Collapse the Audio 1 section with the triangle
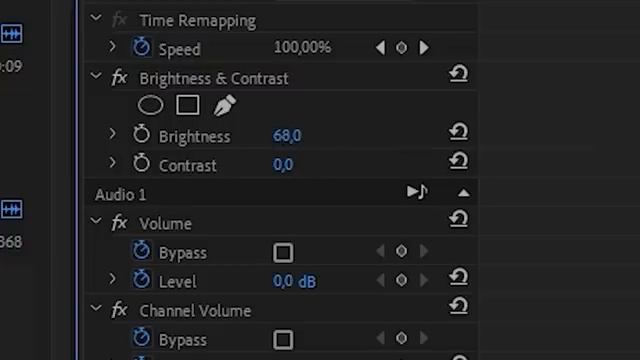Viewport: 640px width, 360px height. click(464, 193)
